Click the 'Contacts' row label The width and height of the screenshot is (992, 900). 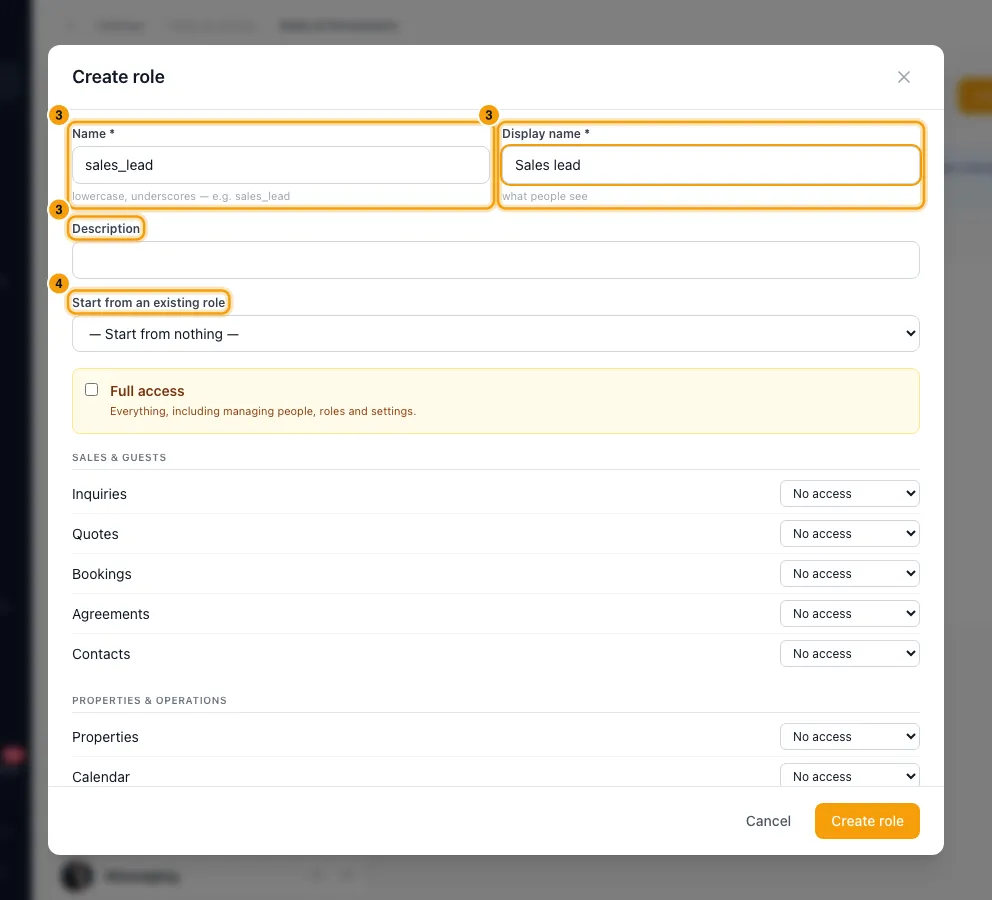101,653
